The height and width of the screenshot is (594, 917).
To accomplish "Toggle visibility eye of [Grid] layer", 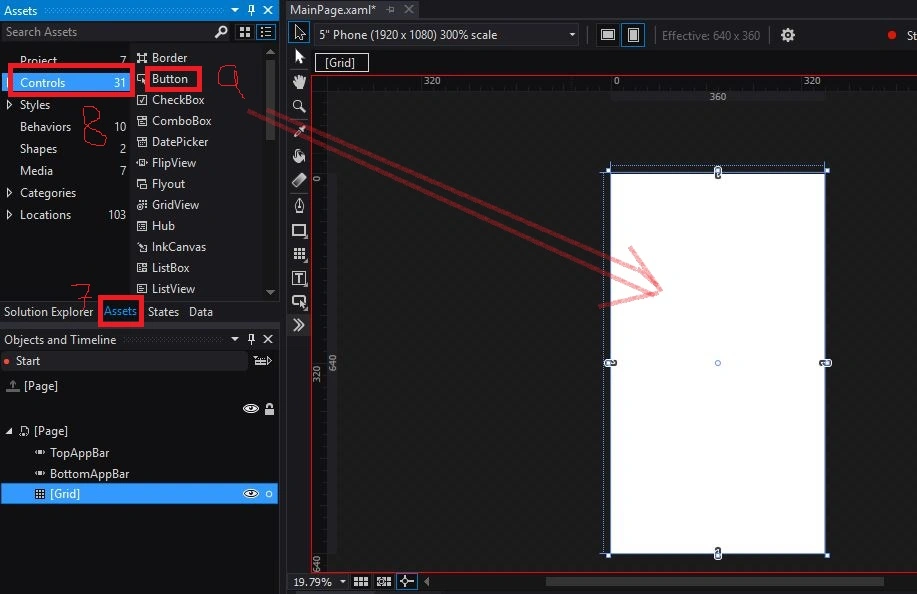I will pos(251,494).
